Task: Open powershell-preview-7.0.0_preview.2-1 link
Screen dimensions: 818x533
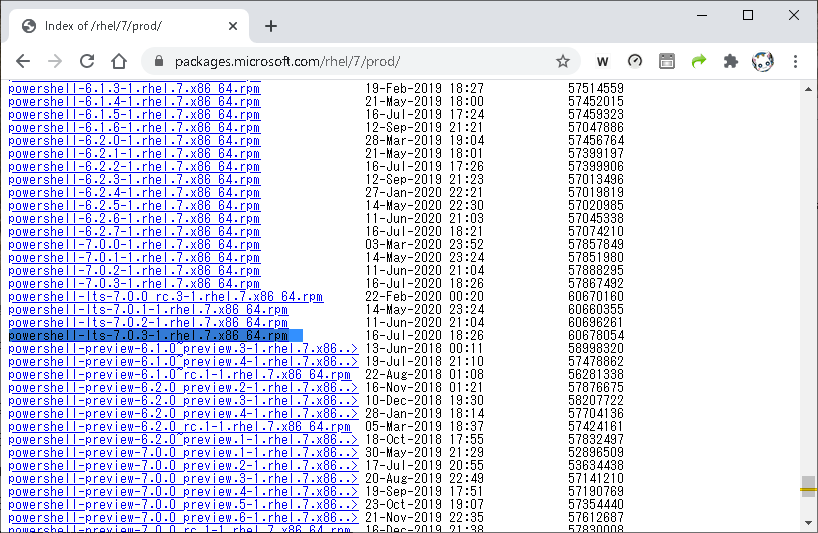Action: (183, 466)
